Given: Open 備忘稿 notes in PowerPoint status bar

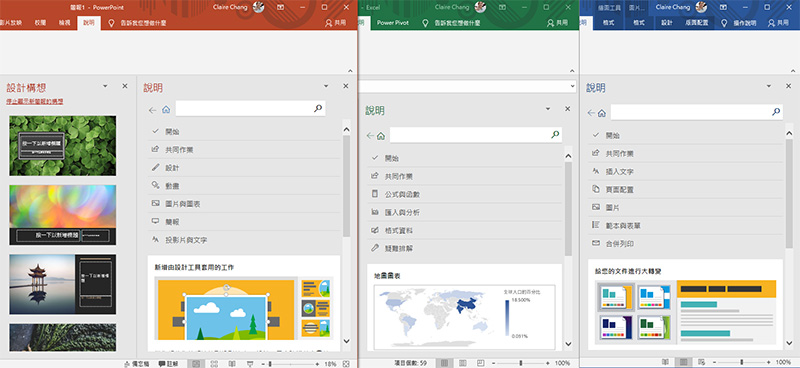Looking at the screenshot, I should point(136,364).
